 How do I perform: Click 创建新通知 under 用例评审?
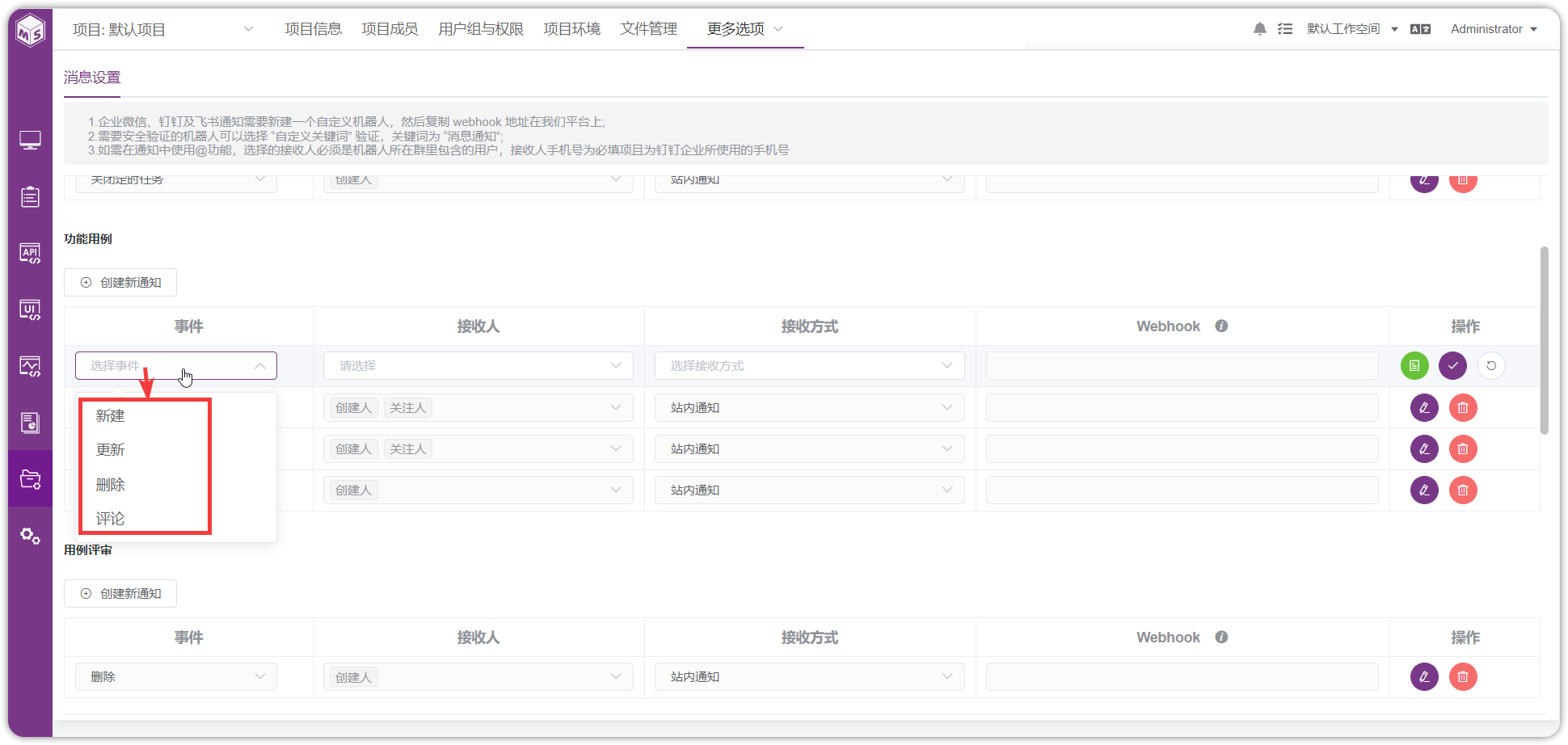coord(120,594)
